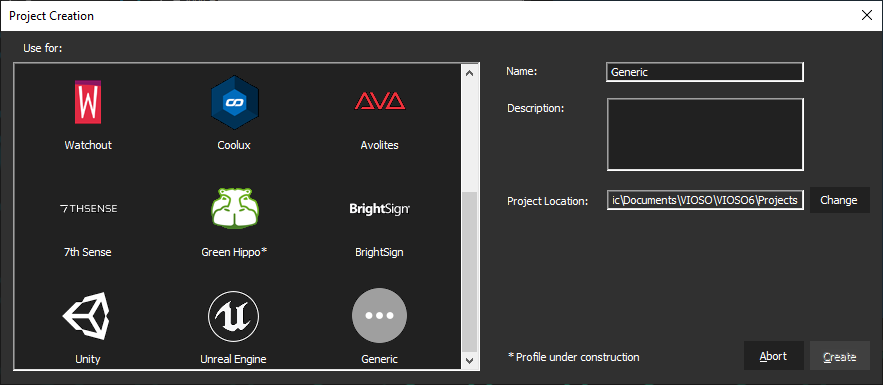Click the Generic text label in list
The image size is (883, 385).
tap(379, 359)
